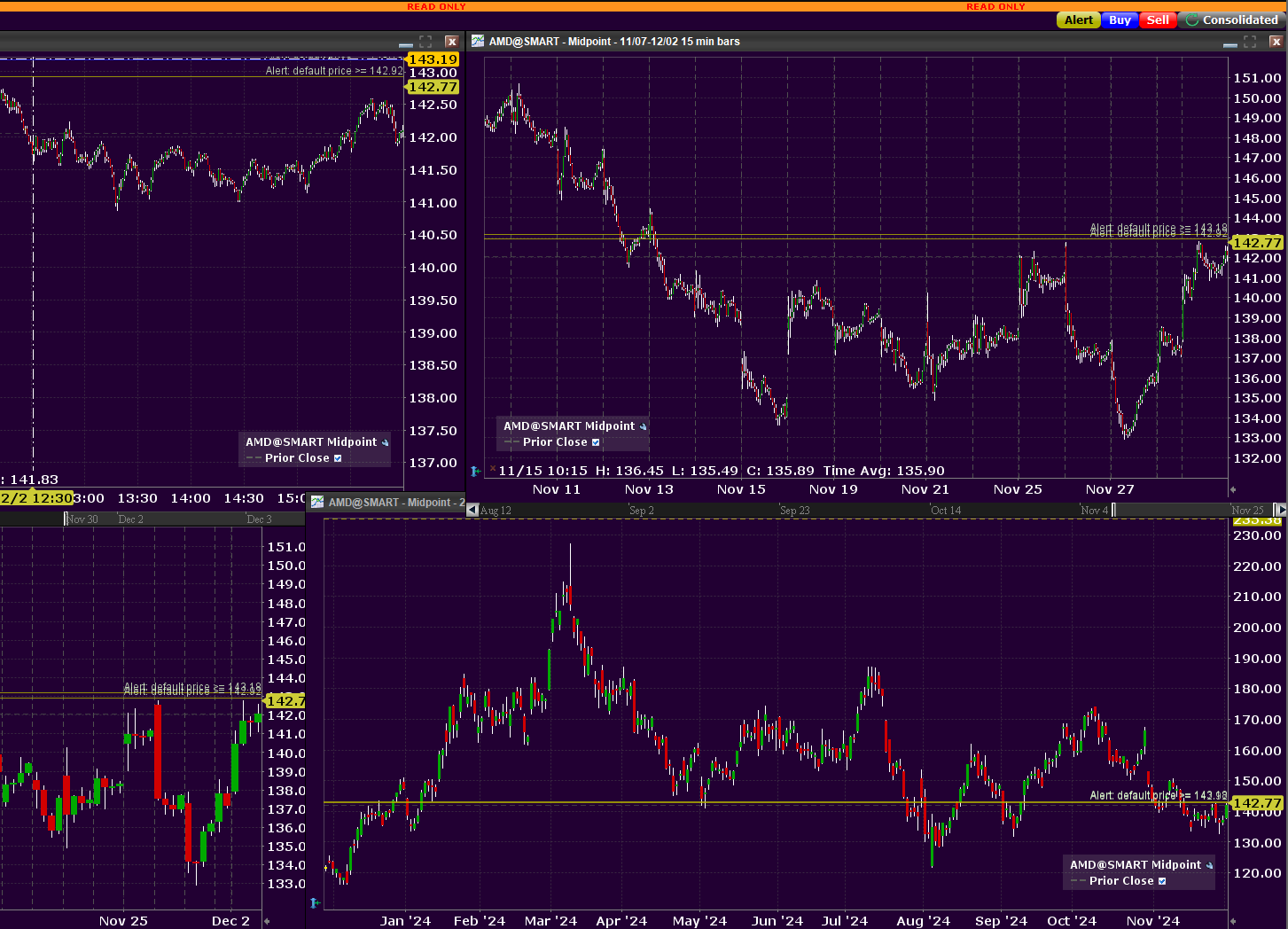Click the AMD@SMART Midpoint legend in the top-left chart

(x=311, y=442)
